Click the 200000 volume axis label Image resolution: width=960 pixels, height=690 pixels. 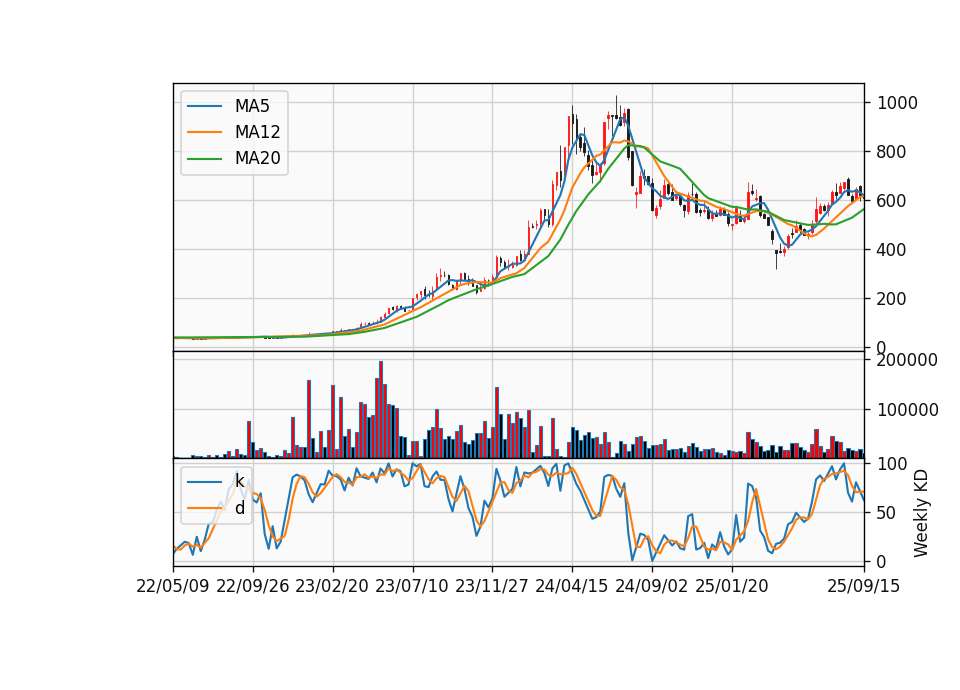(x=907, y=360)
